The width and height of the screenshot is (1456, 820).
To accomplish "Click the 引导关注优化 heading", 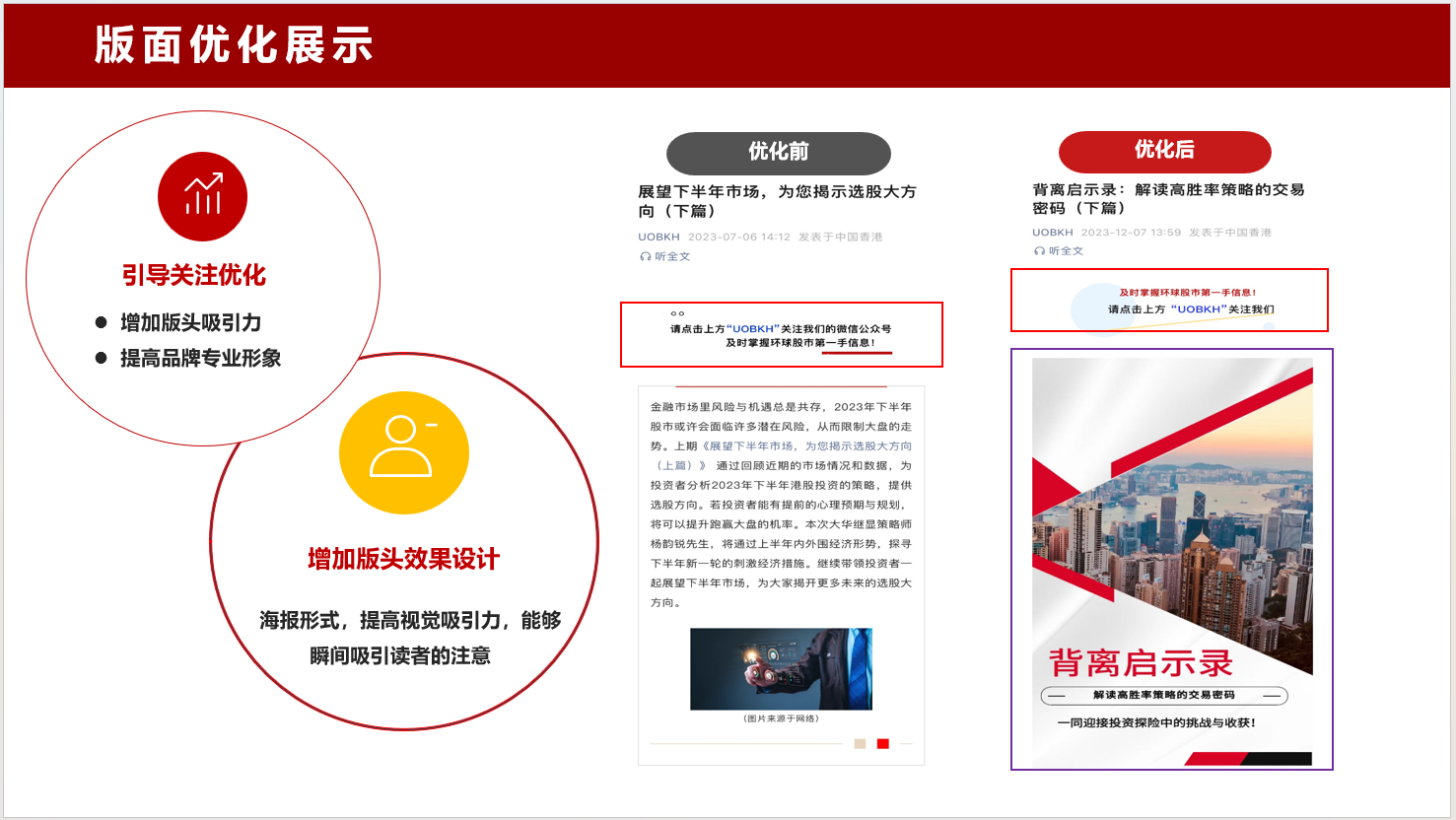I will click(x=194, y=275).
